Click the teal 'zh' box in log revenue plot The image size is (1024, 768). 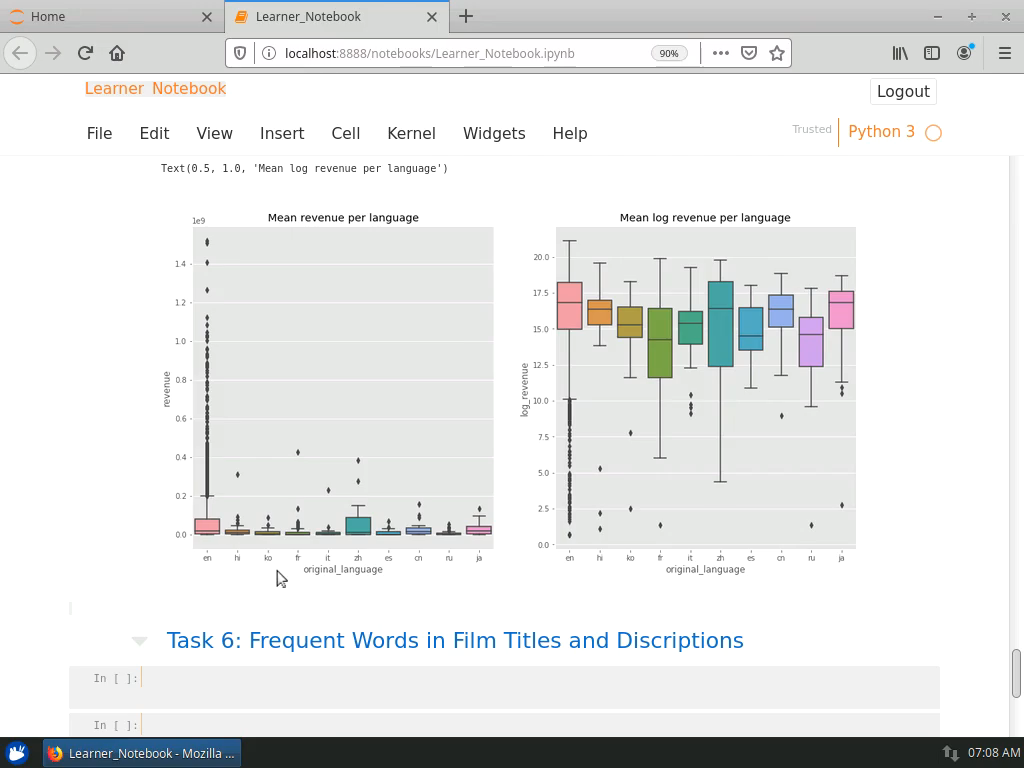tap(720, 324)
